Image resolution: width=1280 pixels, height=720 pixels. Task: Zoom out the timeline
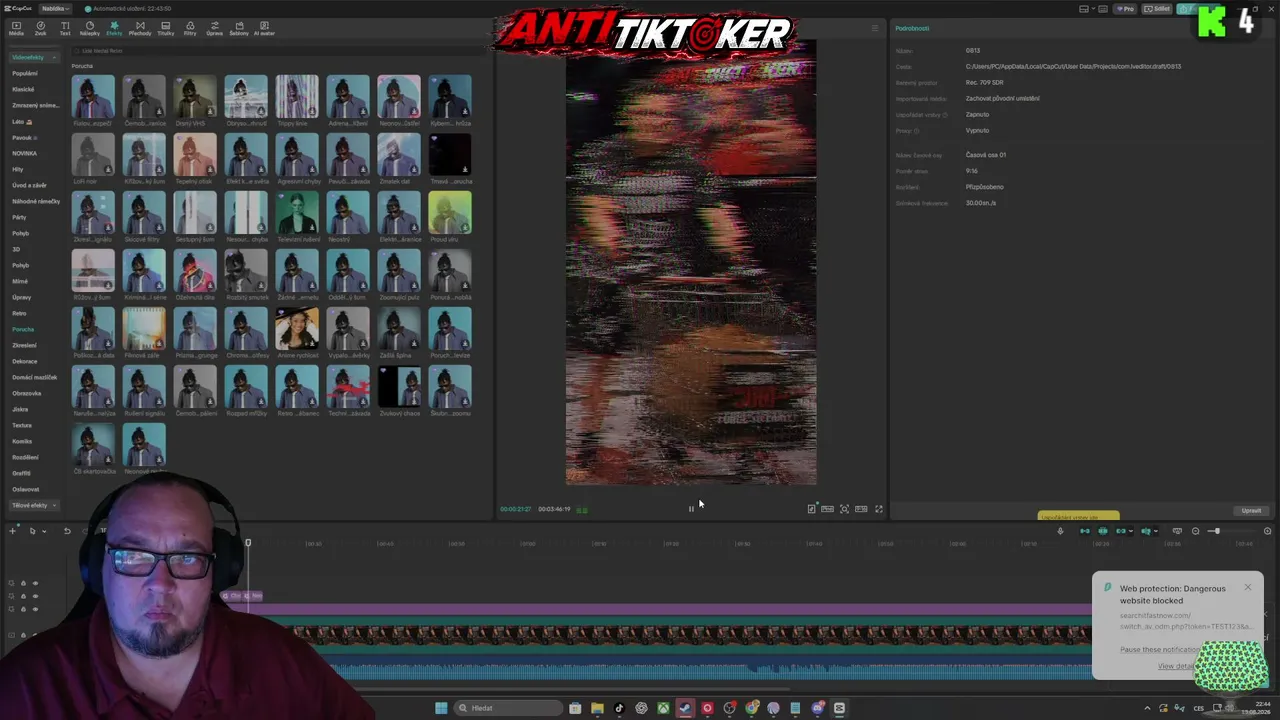(1195, 531)
